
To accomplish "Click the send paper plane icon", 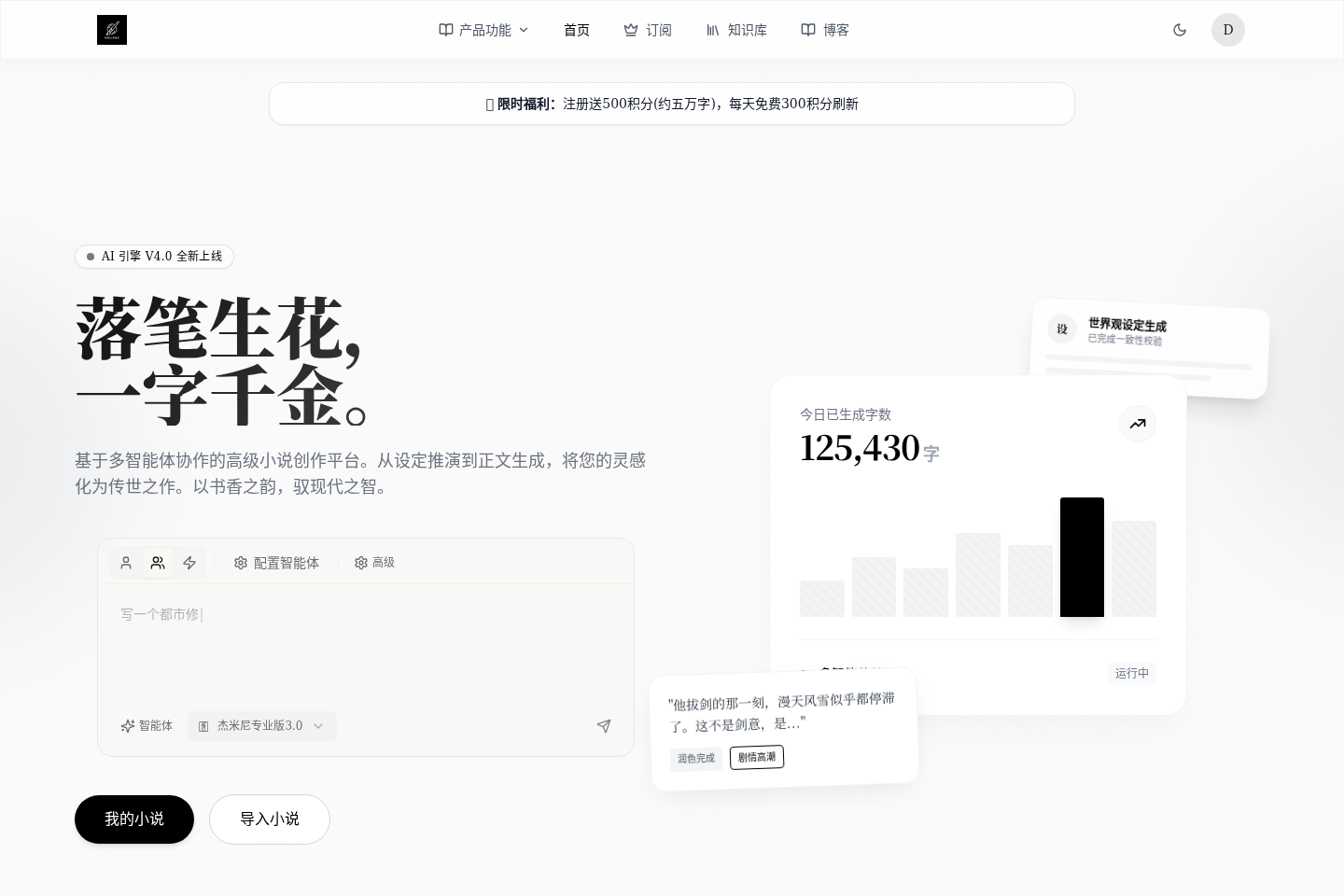I will 604,725.
